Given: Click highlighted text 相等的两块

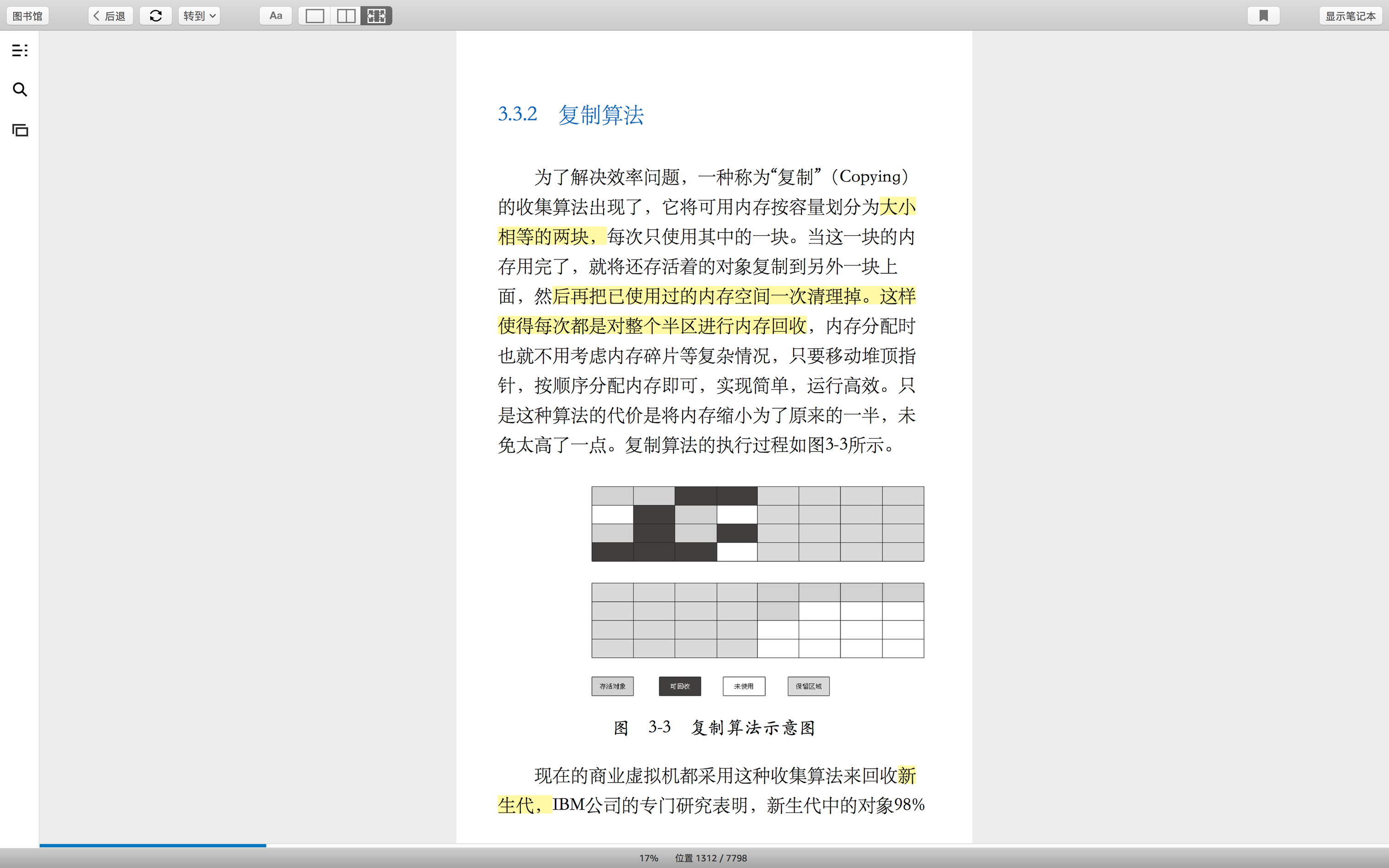Looking at the screenshot, I should (543, 237).
